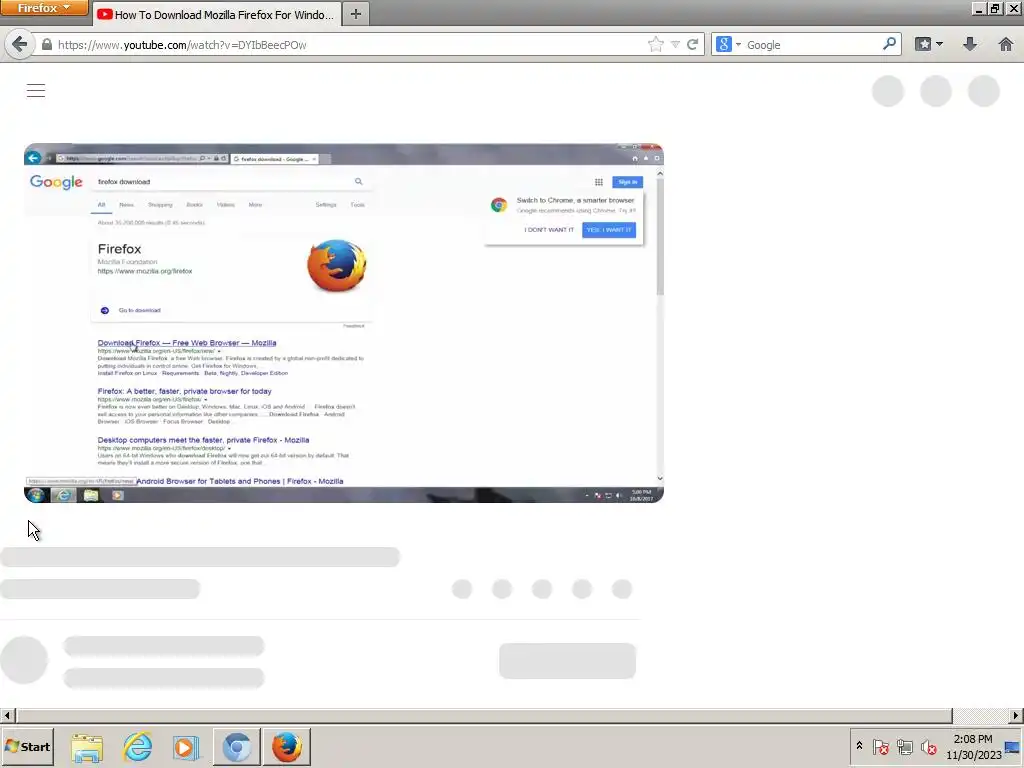Click the network status tray icon

pos(904,746)
